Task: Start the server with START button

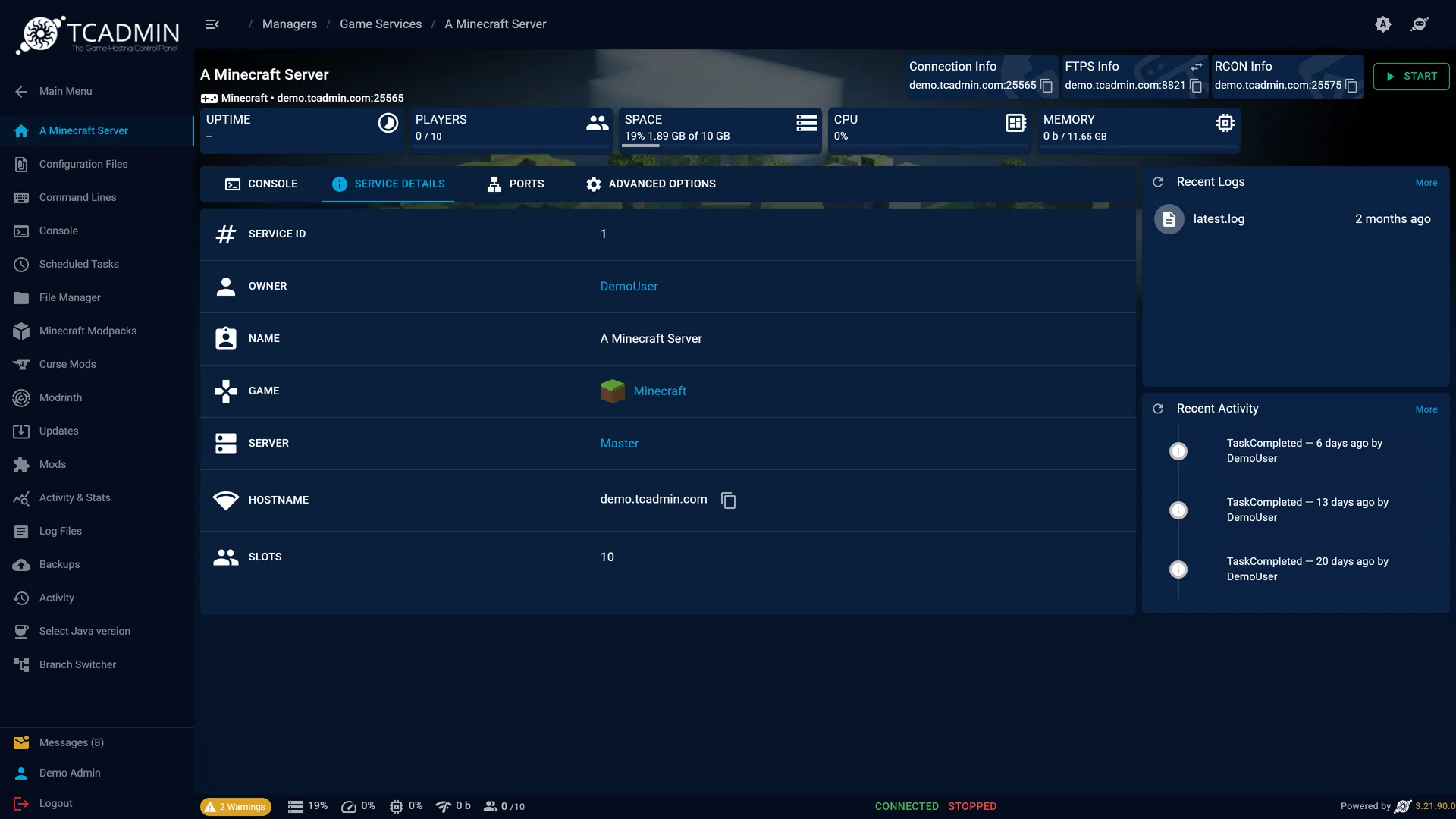Action: 1410,77
